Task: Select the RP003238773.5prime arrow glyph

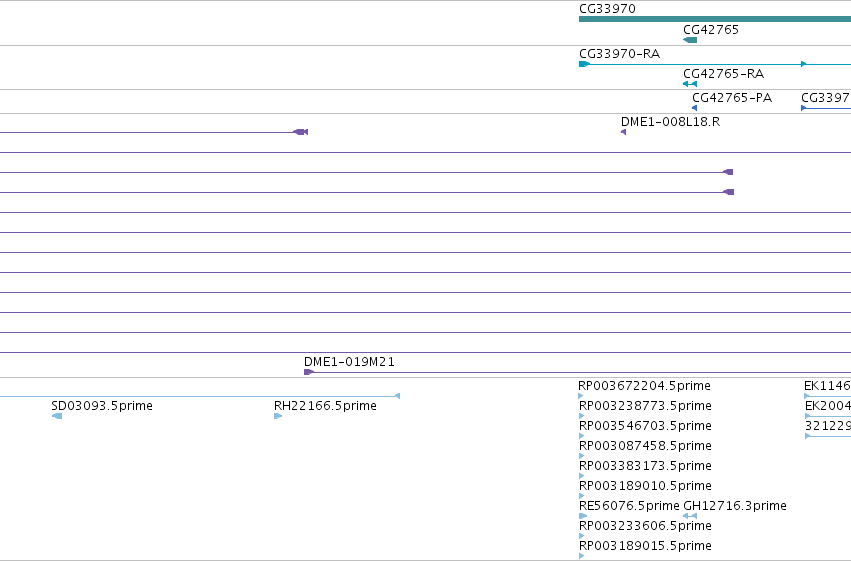Action: (582, 416)
